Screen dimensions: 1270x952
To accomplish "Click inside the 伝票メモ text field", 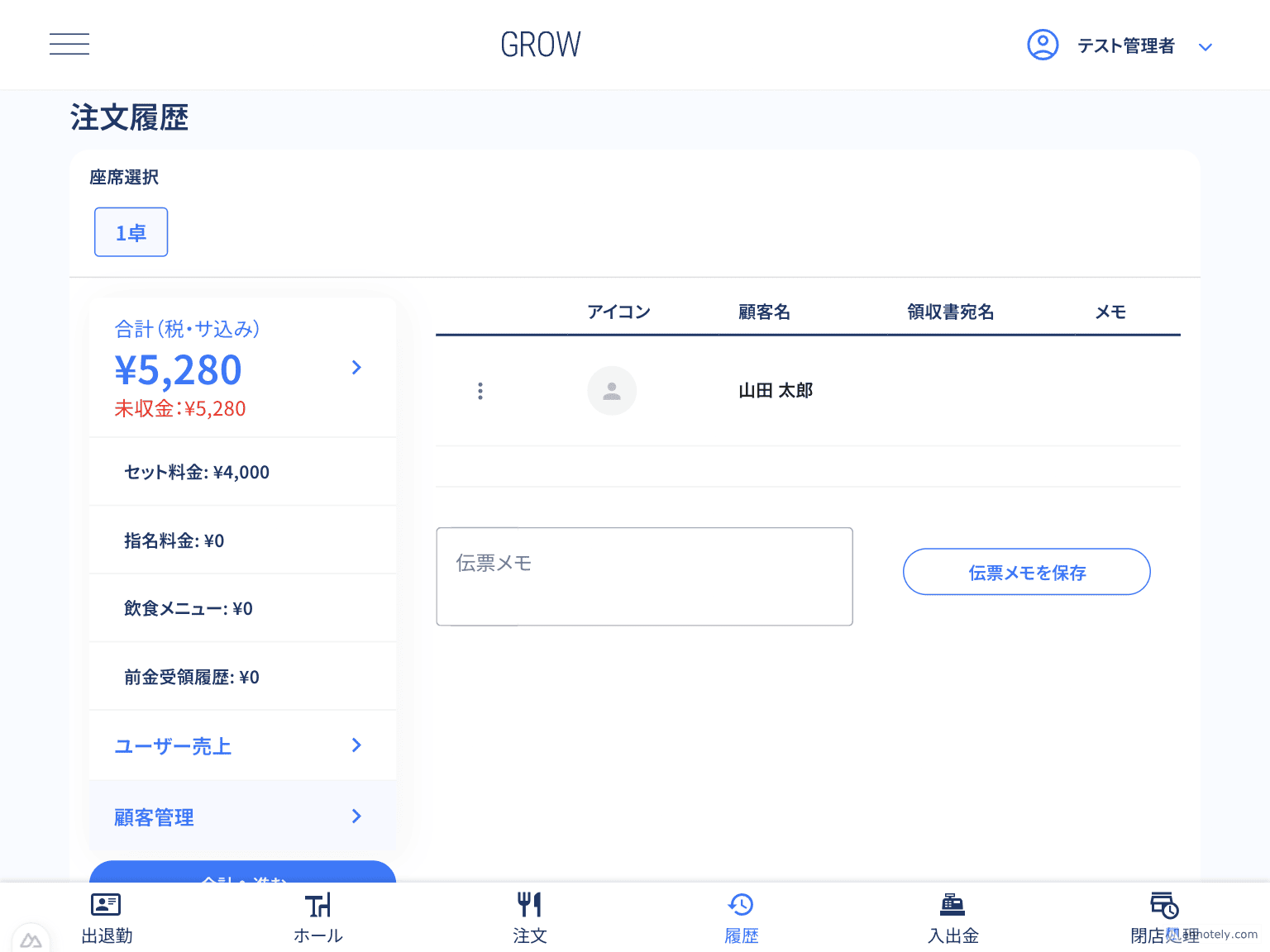I will point(644,576).
